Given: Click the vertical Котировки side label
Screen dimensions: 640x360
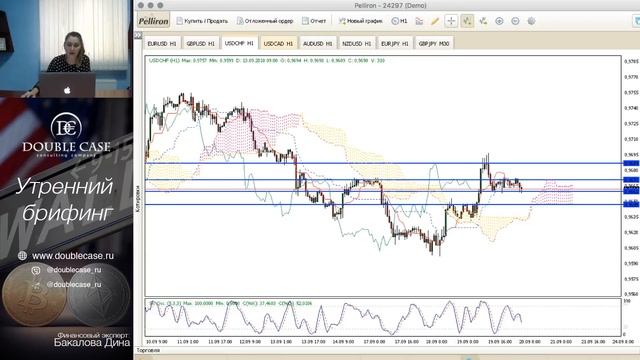Looking at the screenshot, I should pyautogui.click(x=138, y=198).
